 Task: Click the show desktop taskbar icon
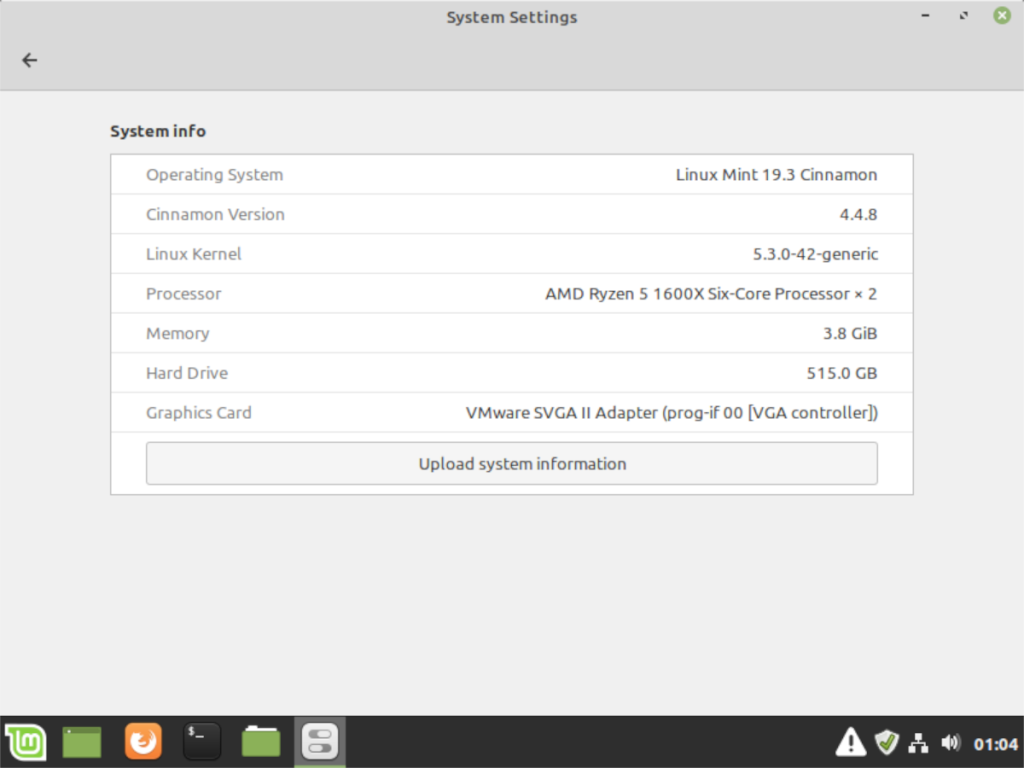tap(82, 742)
